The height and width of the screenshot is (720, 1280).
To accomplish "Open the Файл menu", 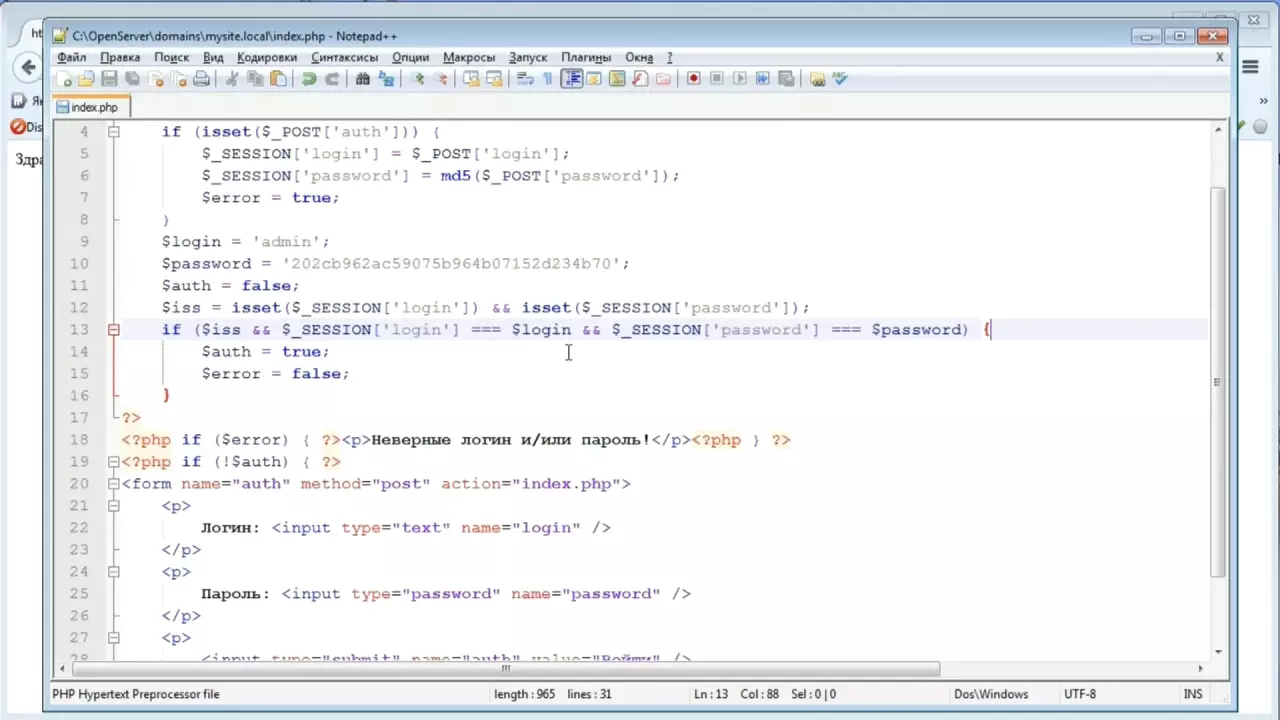I will (x=72, y=57).
